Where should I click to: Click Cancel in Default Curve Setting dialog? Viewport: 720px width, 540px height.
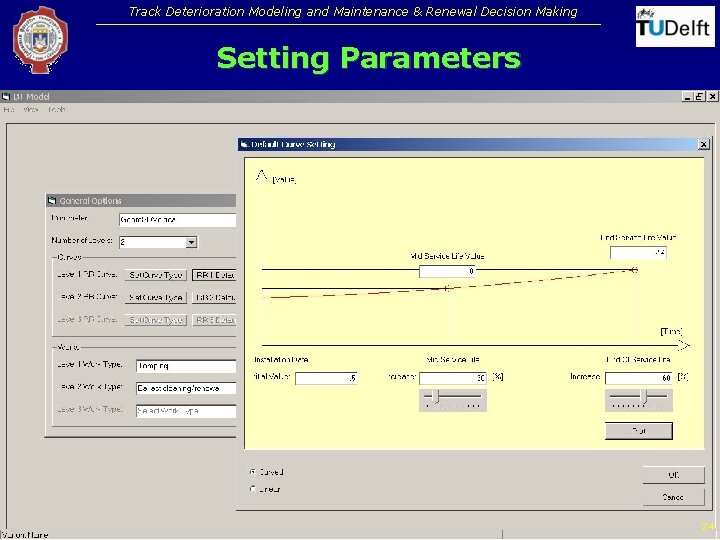click(673, 497)
